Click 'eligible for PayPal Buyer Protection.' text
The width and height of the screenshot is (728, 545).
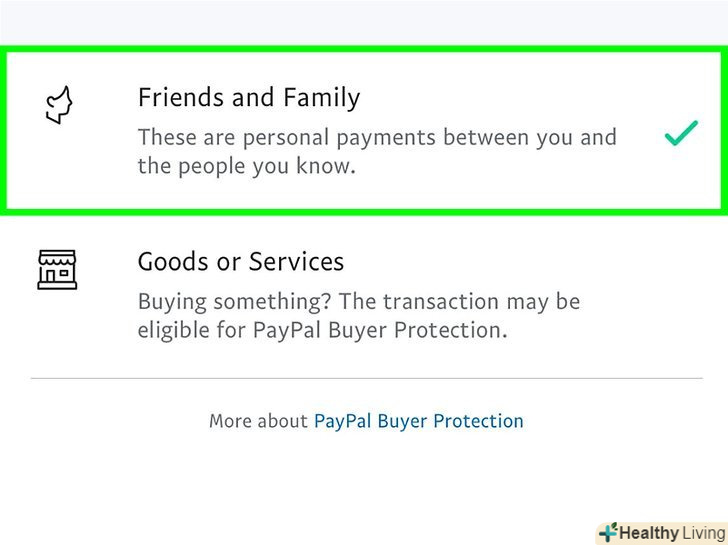pos(322,330)
